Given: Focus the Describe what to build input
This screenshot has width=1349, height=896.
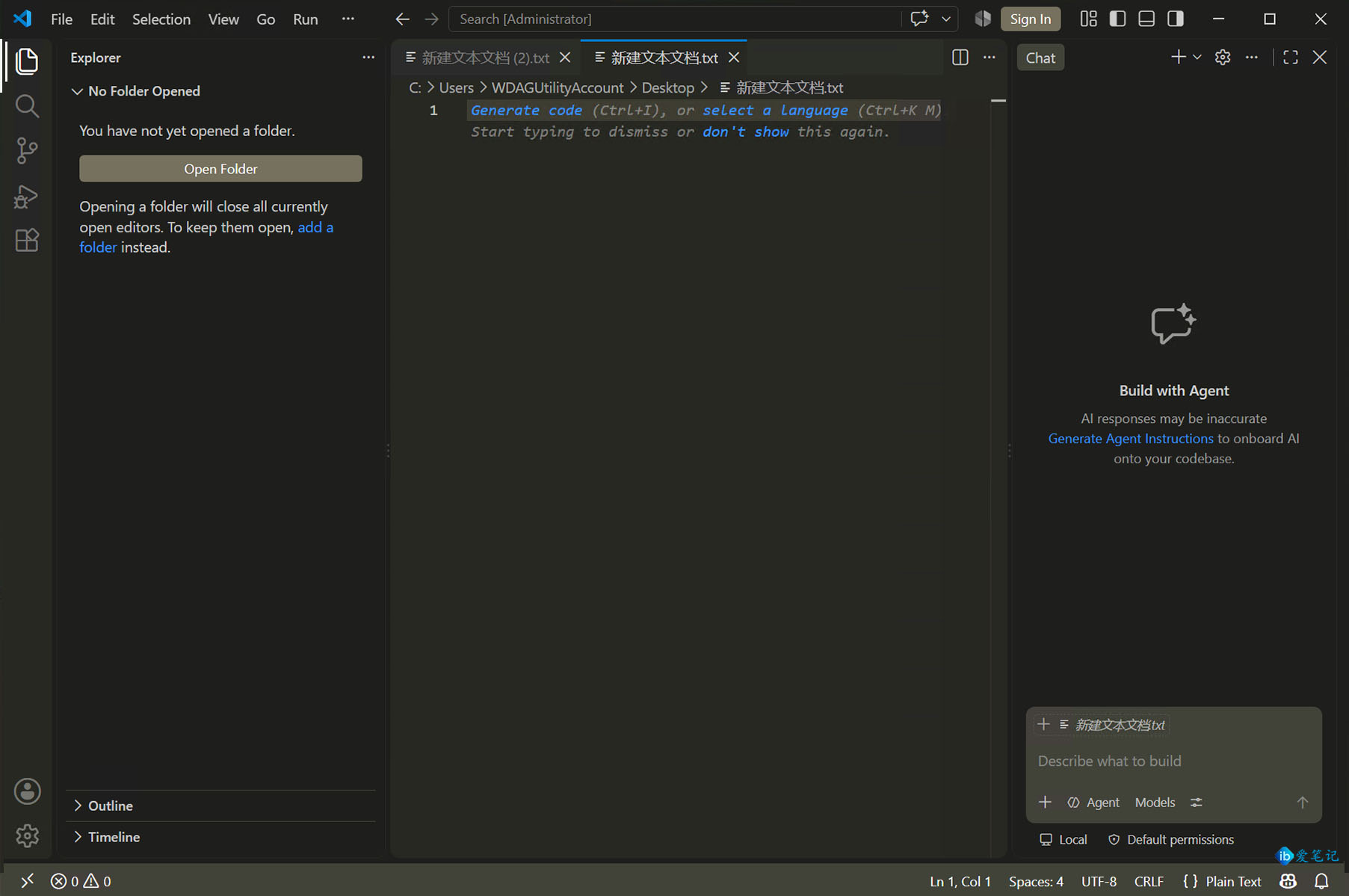Looking at the screenshot, I should [1173, 761].
